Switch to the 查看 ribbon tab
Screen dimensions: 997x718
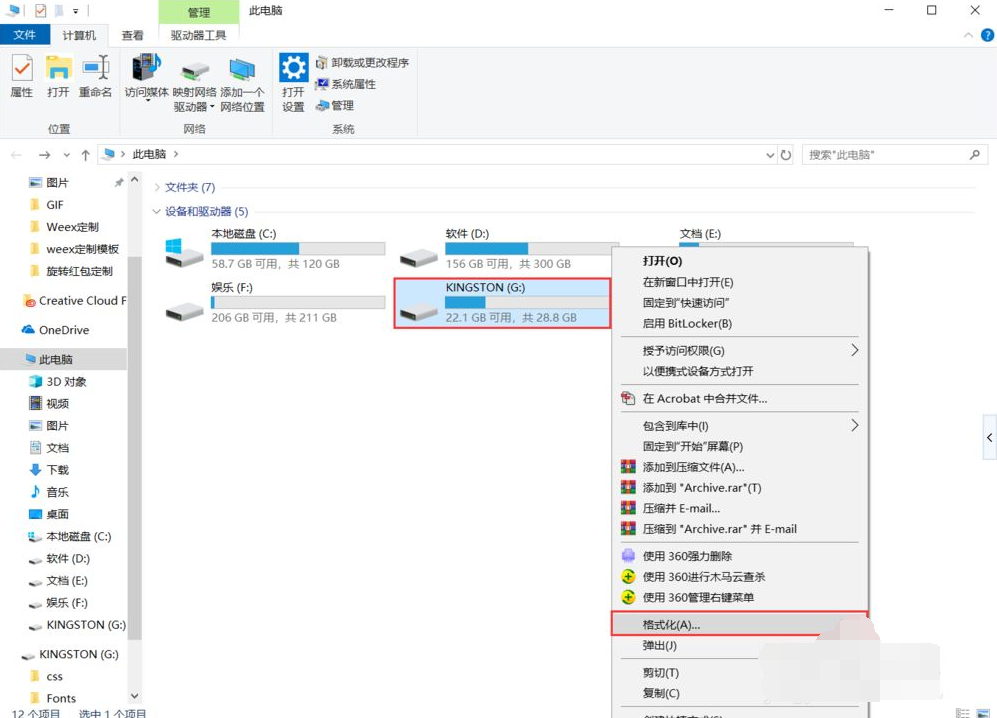pyautogui.click(x=132, y=35)
